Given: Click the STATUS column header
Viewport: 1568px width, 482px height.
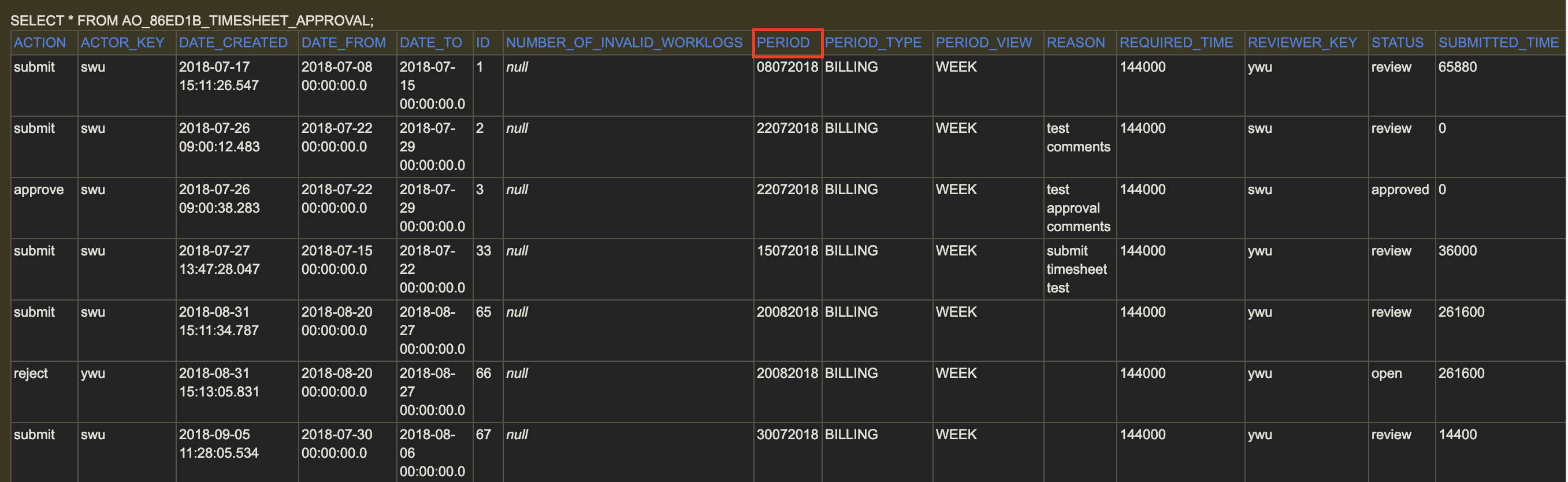Looking at the screenshot, I should coord(1397,43).
